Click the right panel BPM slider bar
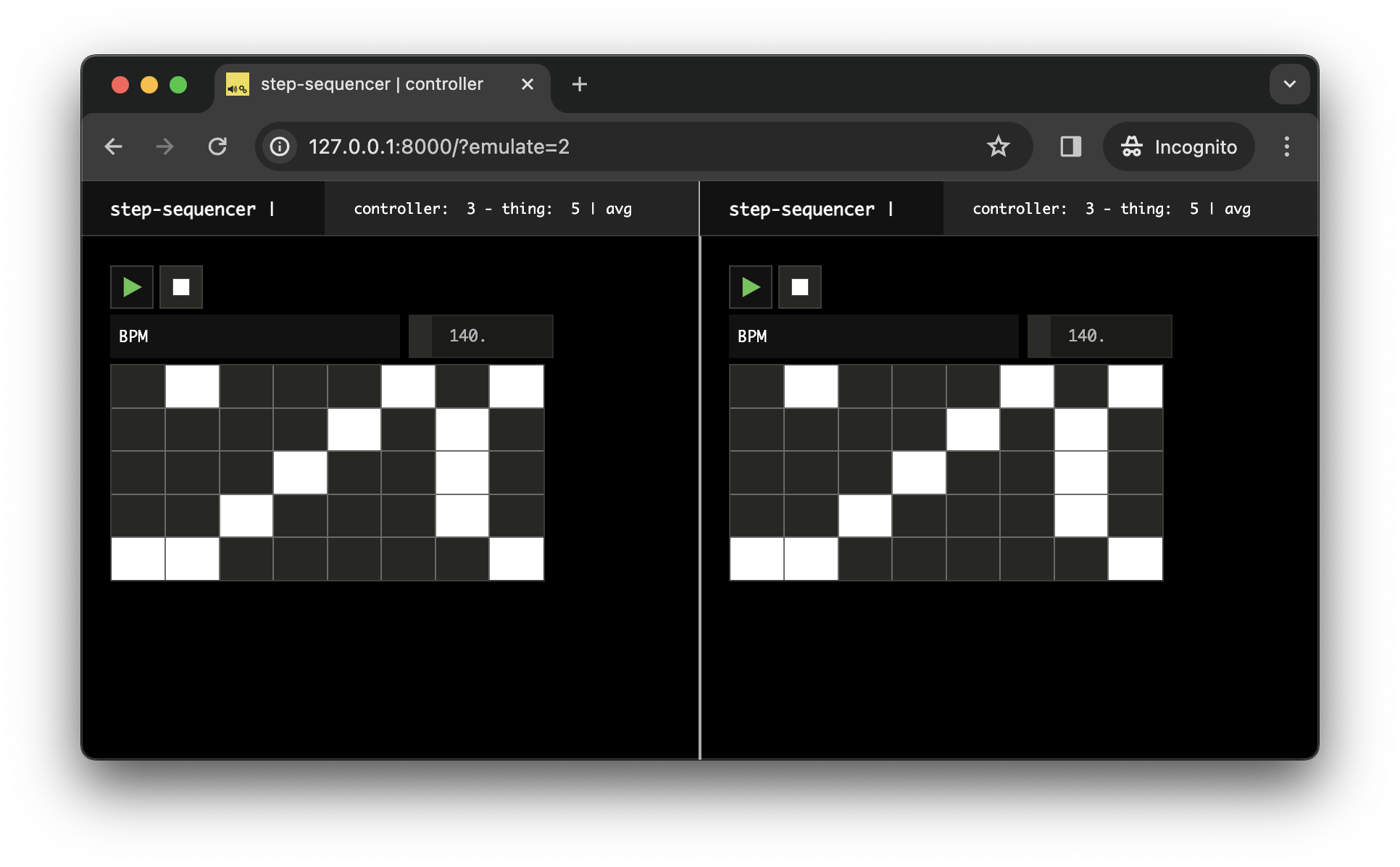Screen dimensions: 1400x867 (873, 336)
